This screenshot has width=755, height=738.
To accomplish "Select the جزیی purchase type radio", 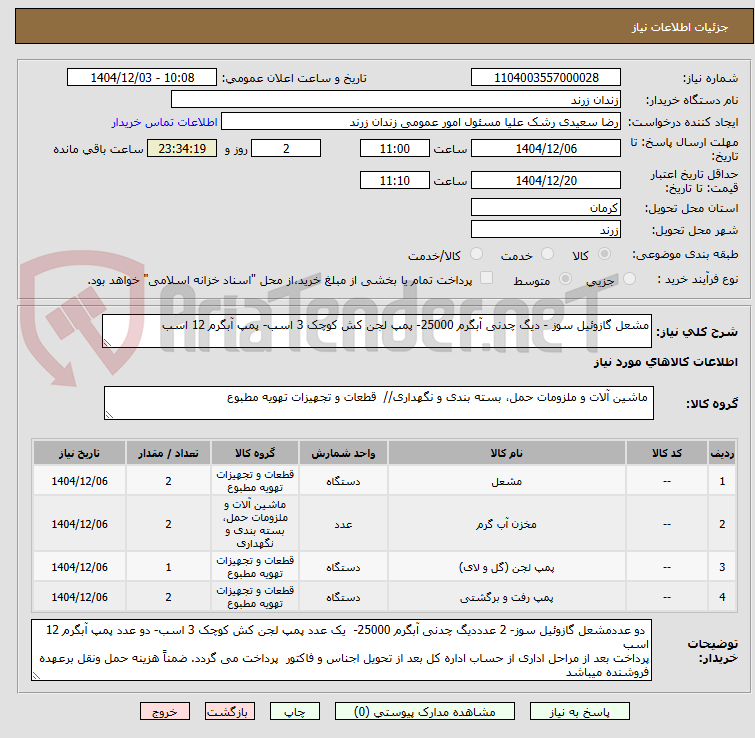I will click(x=629, y=279).
